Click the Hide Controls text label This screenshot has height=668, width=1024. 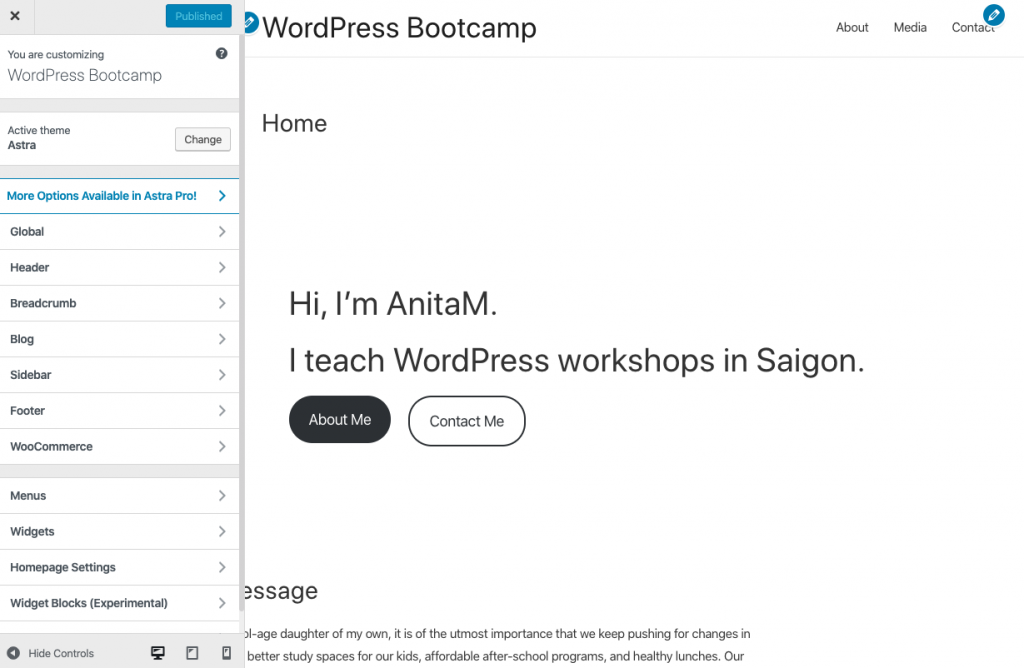tap(61, 653)
